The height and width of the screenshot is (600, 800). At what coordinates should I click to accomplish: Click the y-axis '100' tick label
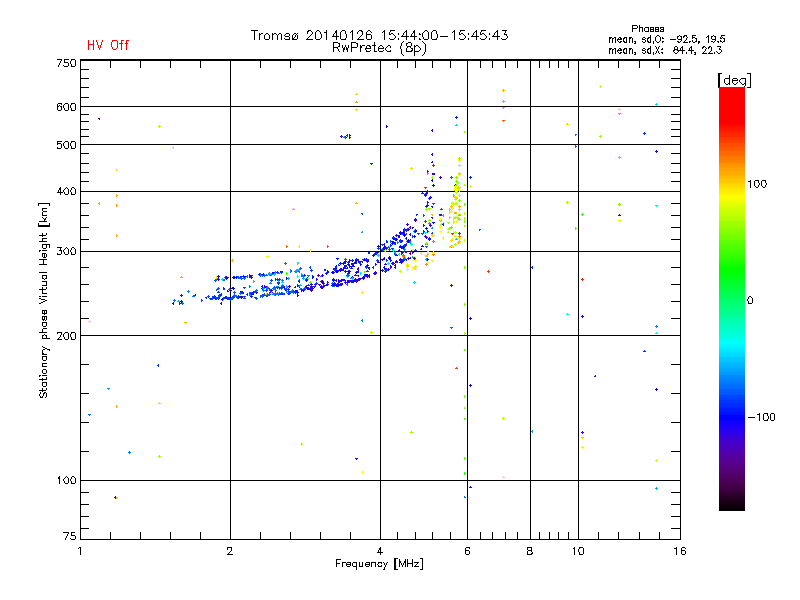pyautogui.click(x=66, y=481)
